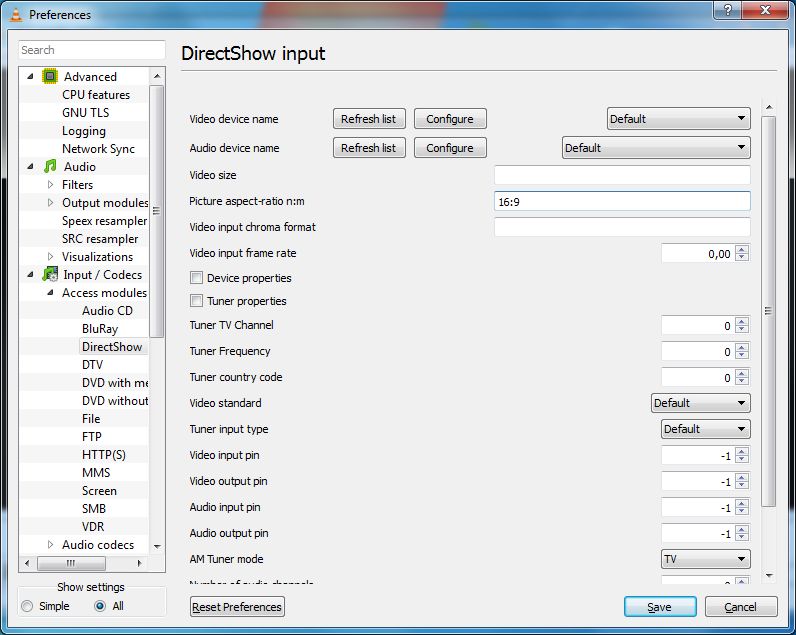
Task: Select VDR access module
Action: click(93, 526)
